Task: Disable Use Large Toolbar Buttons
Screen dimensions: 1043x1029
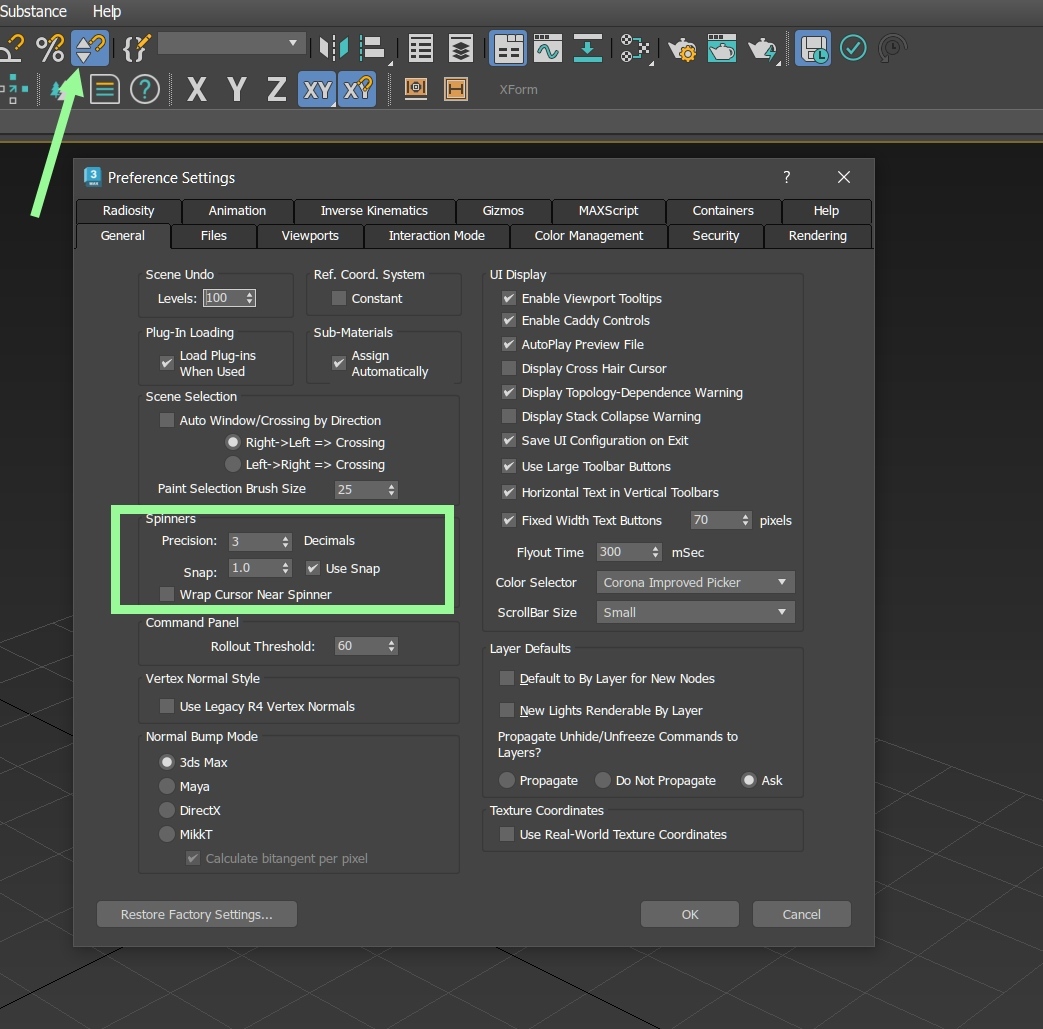Action: [509, 466]
